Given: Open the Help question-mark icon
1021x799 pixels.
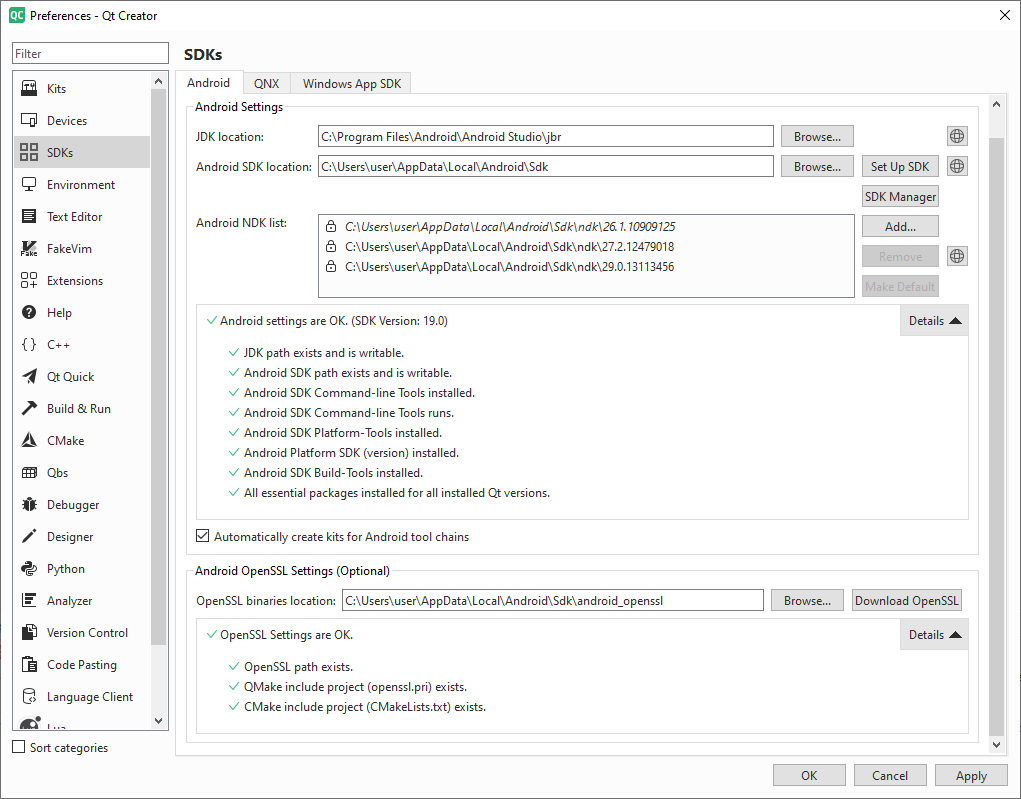Looking at the screenshot, I should [29, 312].
